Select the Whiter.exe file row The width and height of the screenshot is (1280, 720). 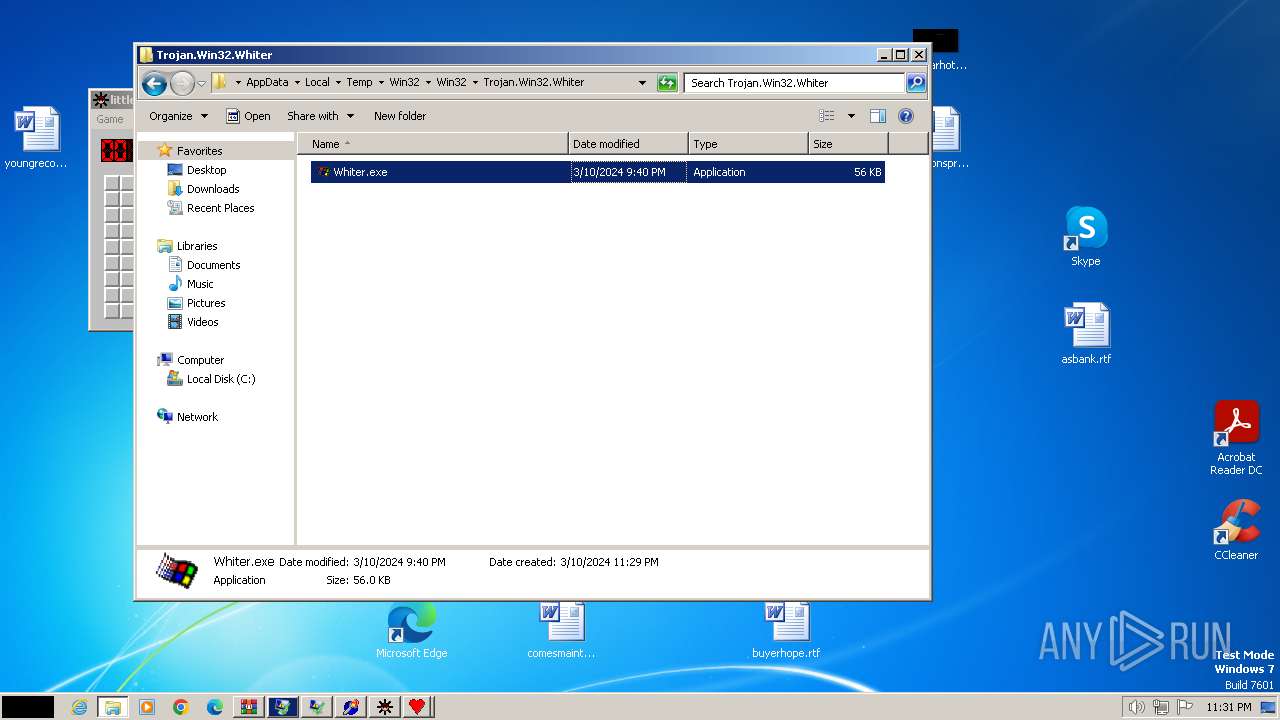598,172
